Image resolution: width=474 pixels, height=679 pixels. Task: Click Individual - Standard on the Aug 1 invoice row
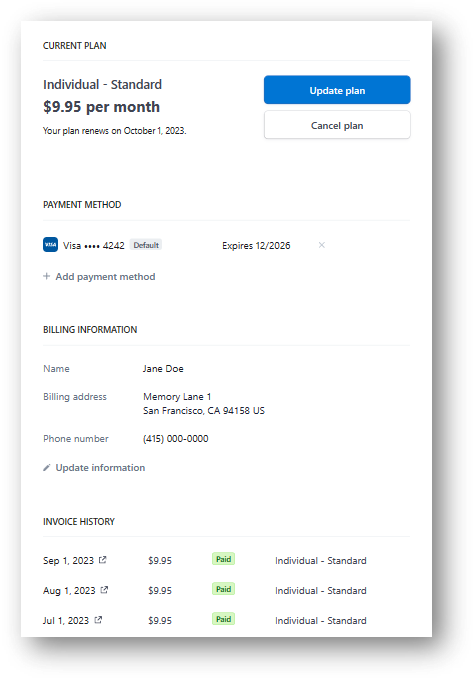321,591
